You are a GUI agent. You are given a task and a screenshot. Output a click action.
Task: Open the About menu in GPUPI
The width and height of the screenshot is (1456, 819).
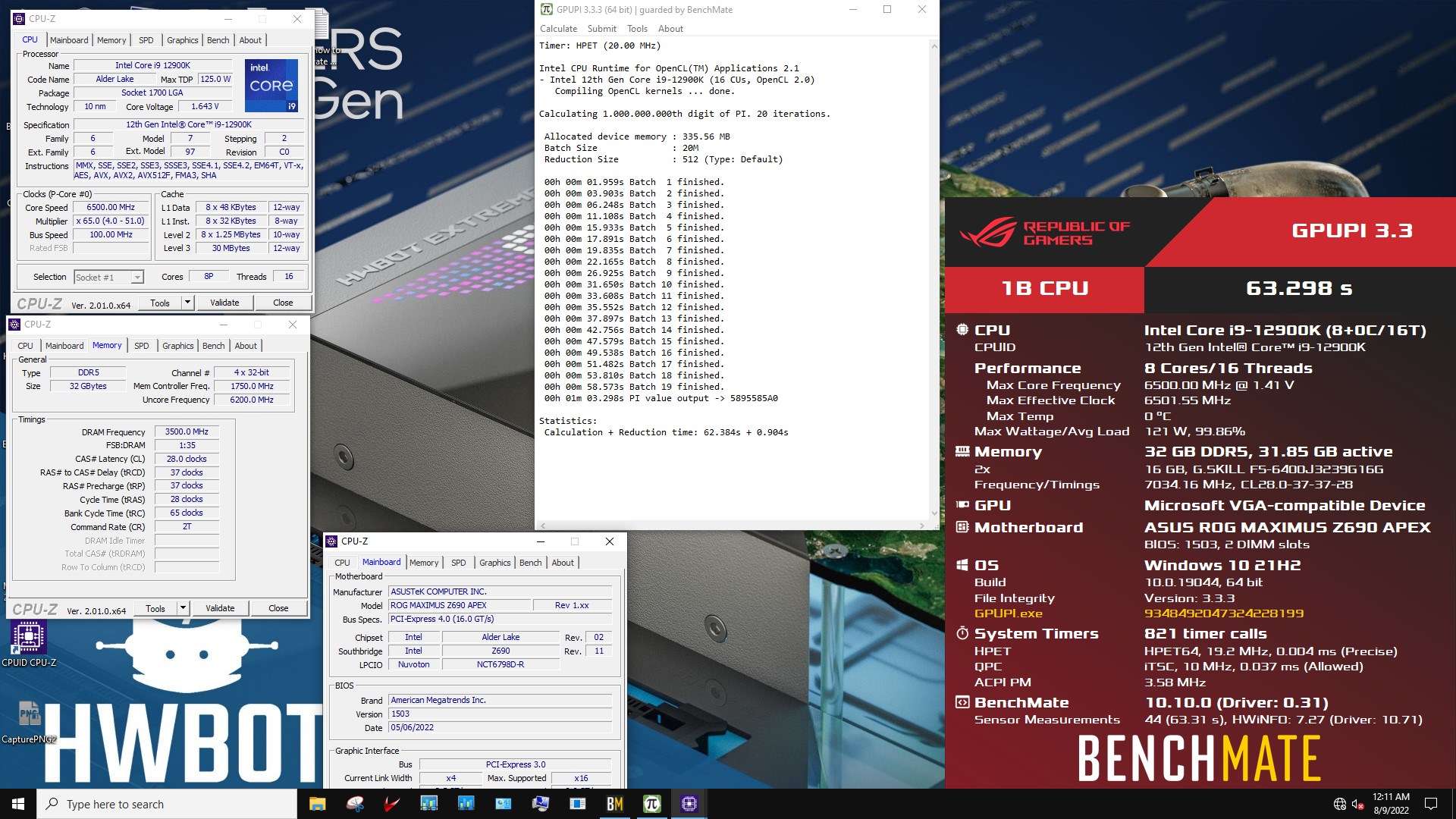pos(670,29)
